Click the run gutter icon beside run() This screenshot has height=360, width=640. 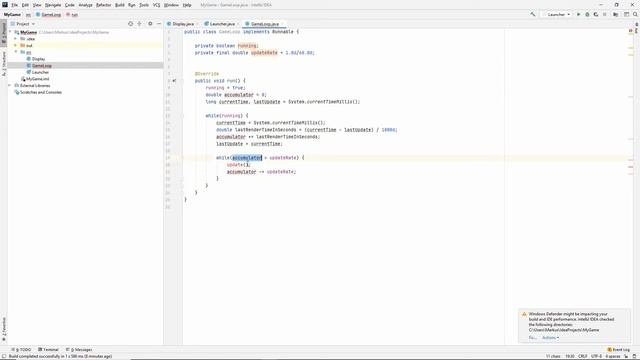(174, 80)
